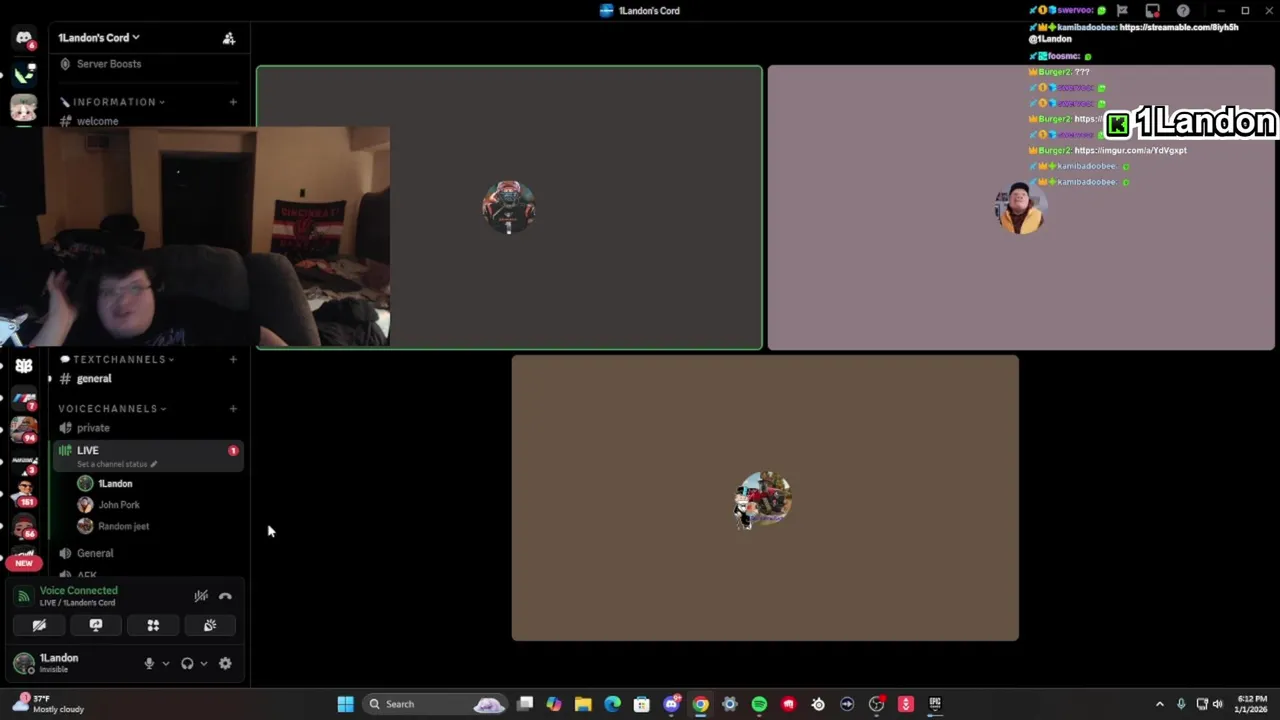Add a channel to TEXTCHANNELS category
1280x720 pixels.
(x=233, y=359)
